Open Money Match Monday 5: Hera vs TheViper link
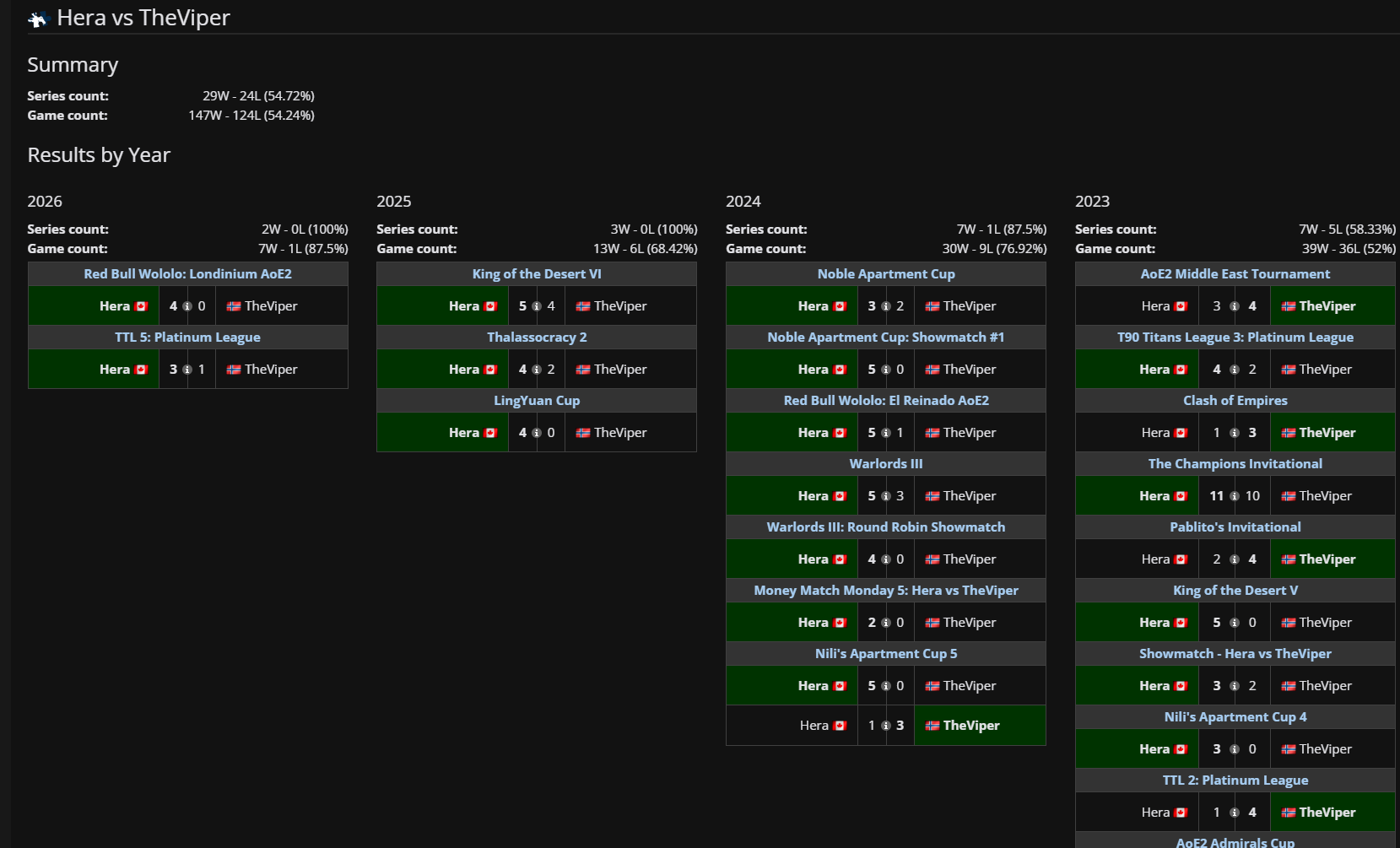 click(x=886, y=591)
